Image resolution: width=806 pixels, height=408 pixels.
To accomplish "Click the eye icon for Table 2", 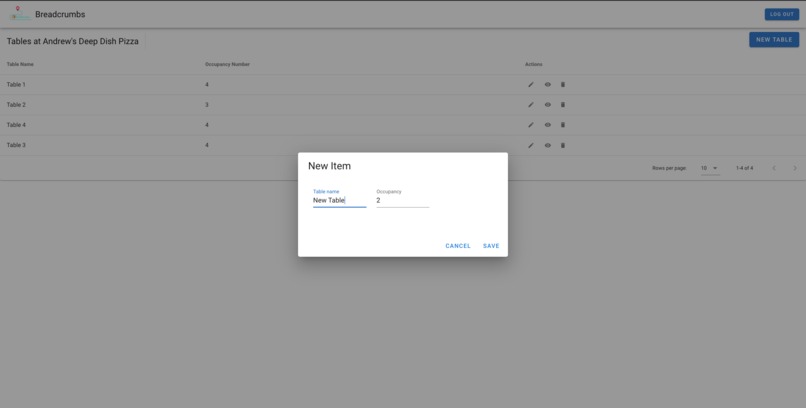I will [x=547, y=104].
